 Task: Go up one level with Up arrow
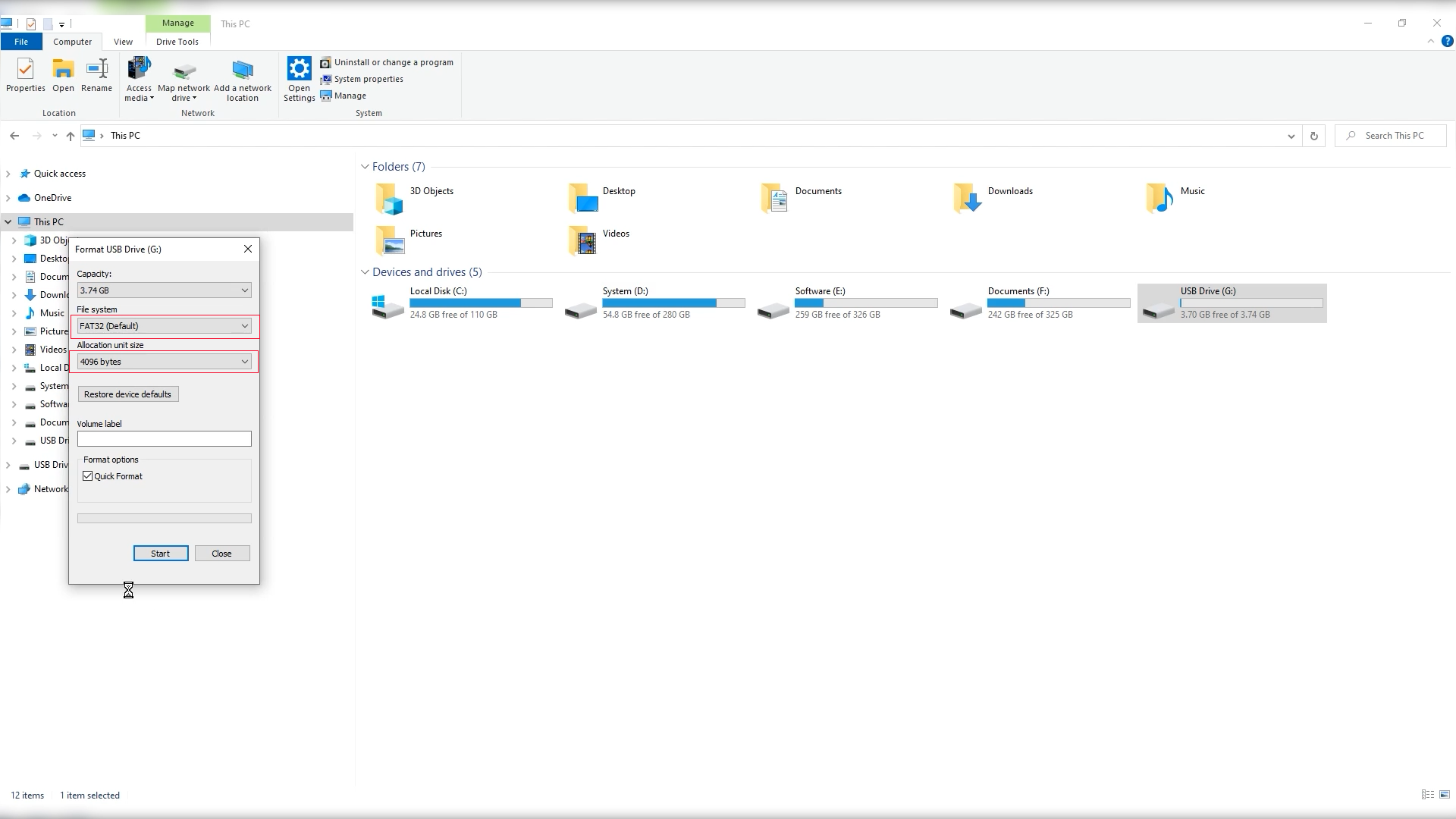(x=70, y=136)
